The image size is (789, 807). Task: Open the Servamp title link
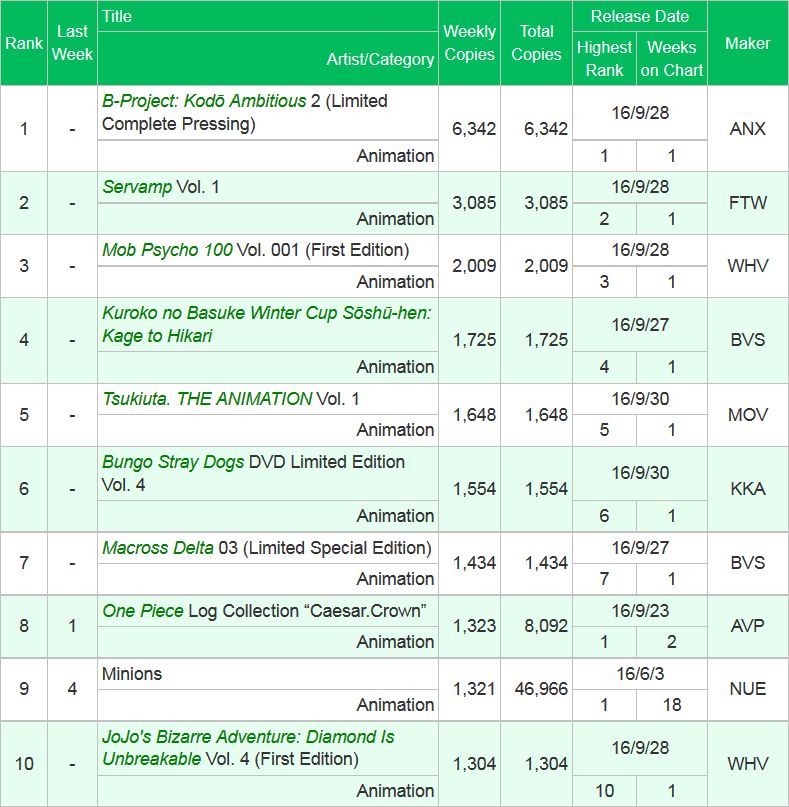pos(137,187)
